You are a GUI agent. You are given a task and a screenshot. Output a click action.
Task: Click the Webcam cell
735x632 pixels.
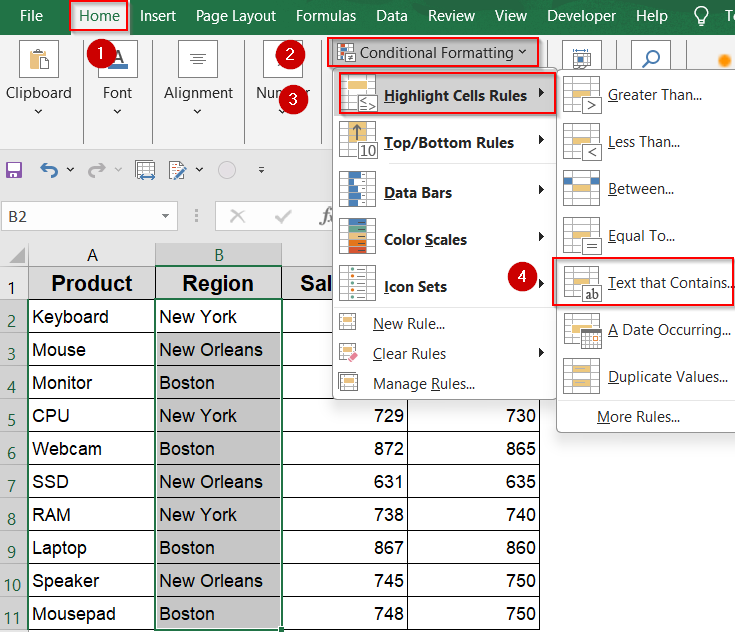92,449
